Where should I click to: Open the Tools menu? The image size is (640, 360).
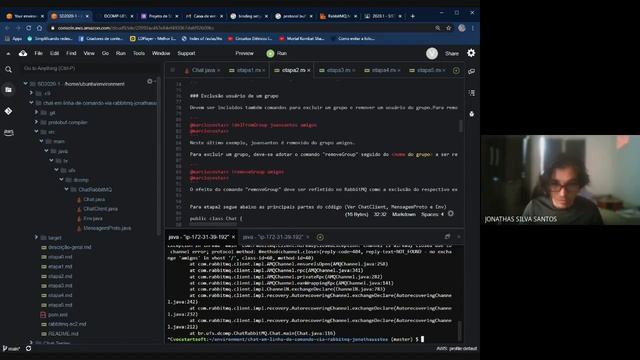(x=138, y=53)
